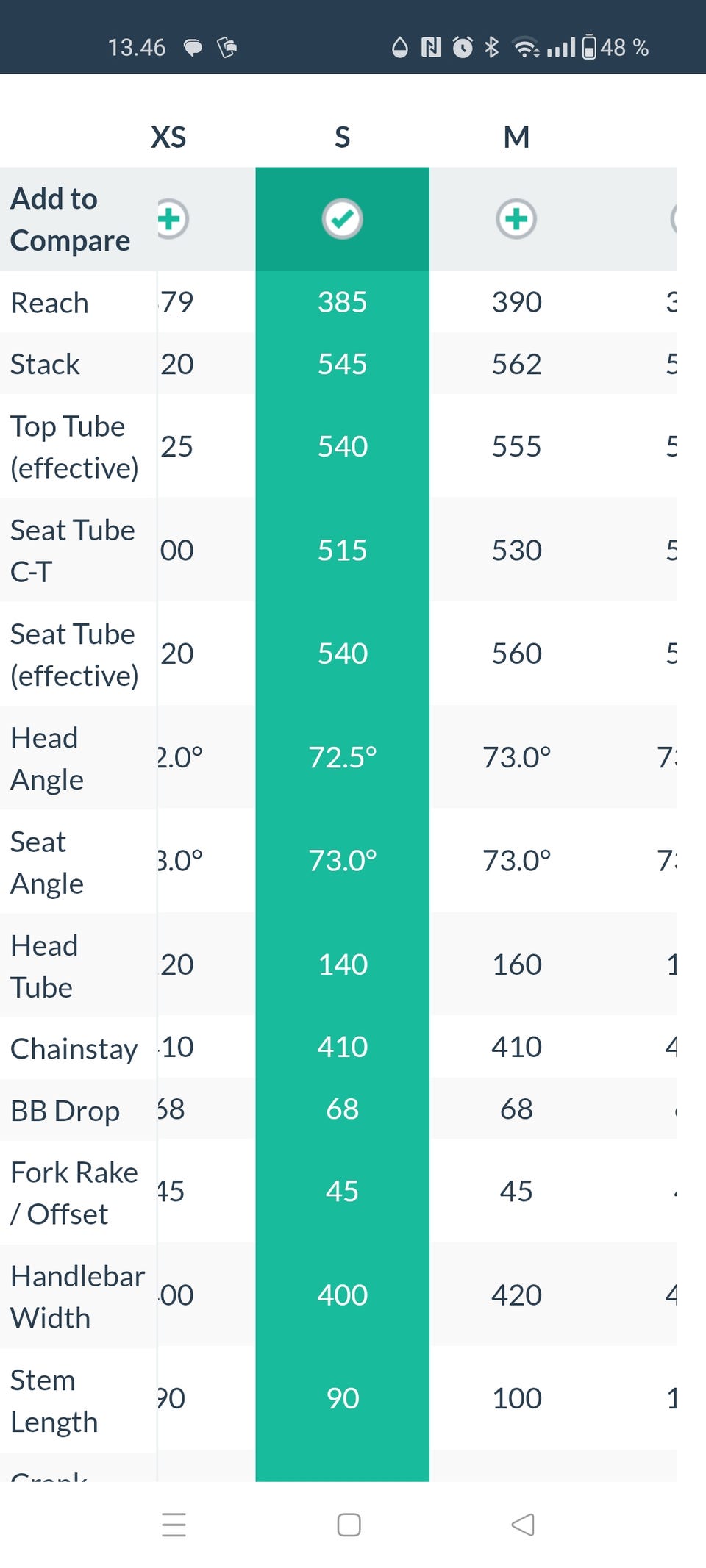Screen dimensions: 706x1568
Task: Tap the Stack row label
Action: click(x=46, y=365)
